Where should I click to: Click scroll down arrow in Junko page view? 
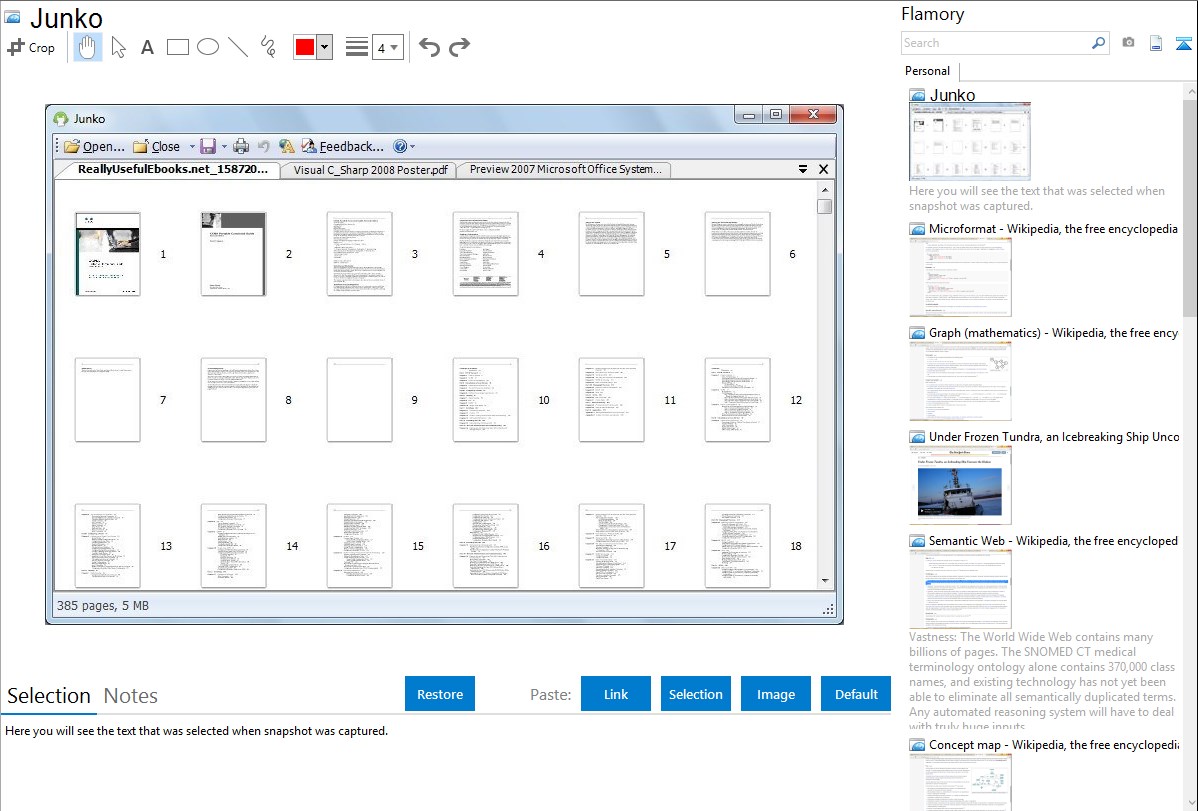(824, 581)
